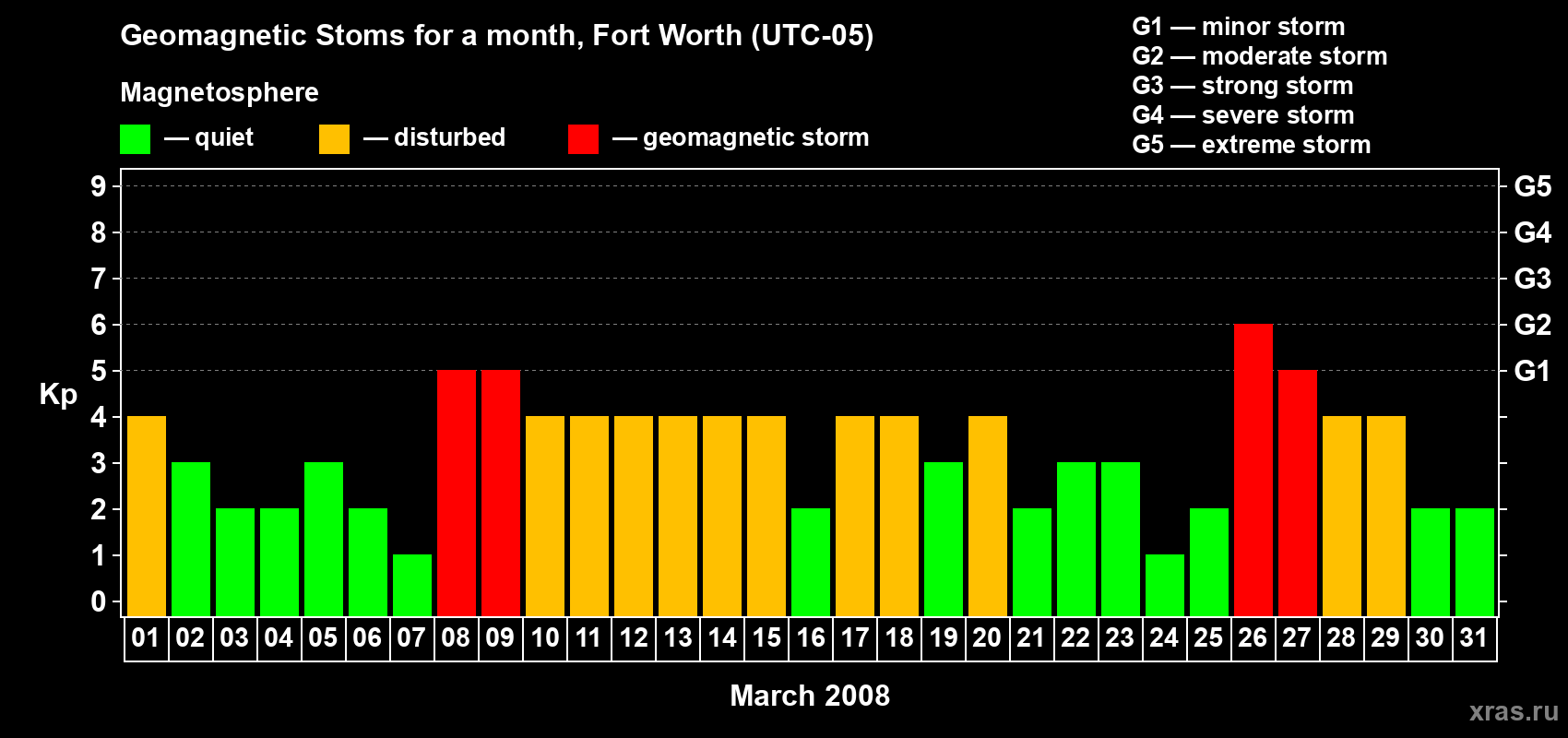Click date label 26 on the axis
Screen dimensions: 1568x738
pos(1253,638)
